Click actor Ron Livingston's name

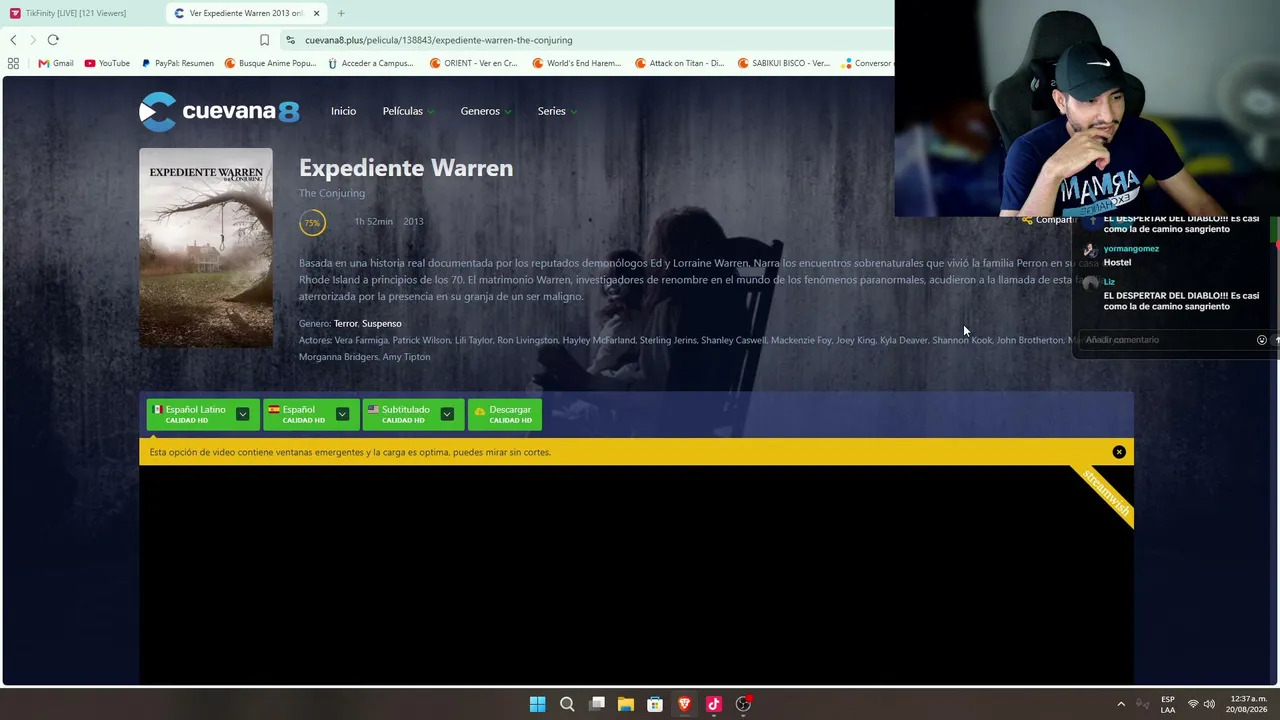pos(527,340)
